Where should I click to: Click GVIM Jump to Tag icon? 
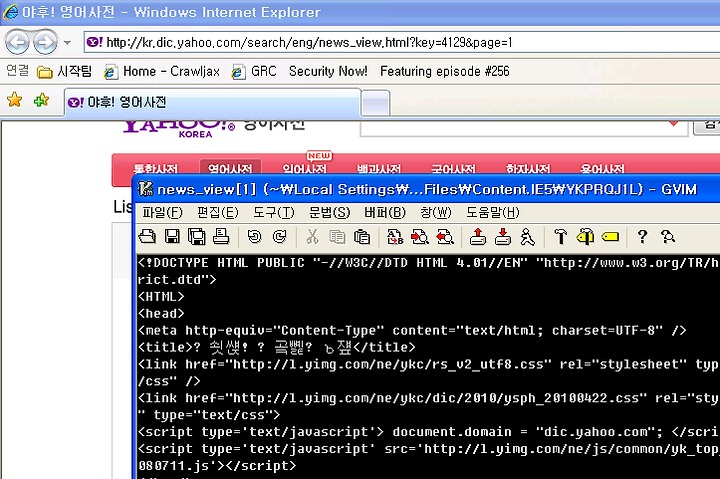[x=610, y=237]
